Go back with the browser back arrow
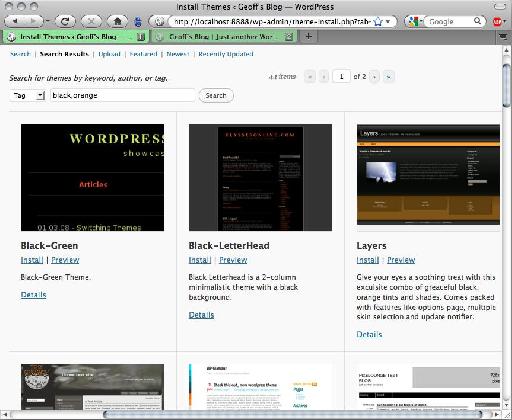 15,21
